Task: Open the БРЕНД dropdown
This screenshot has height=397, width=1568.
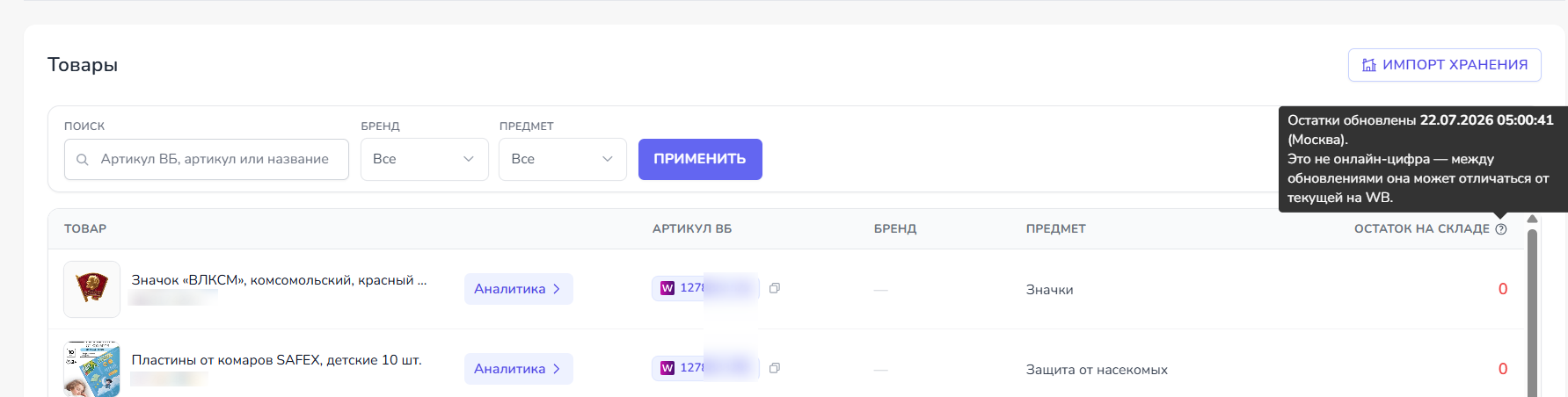Action: [x=425, y=159]
